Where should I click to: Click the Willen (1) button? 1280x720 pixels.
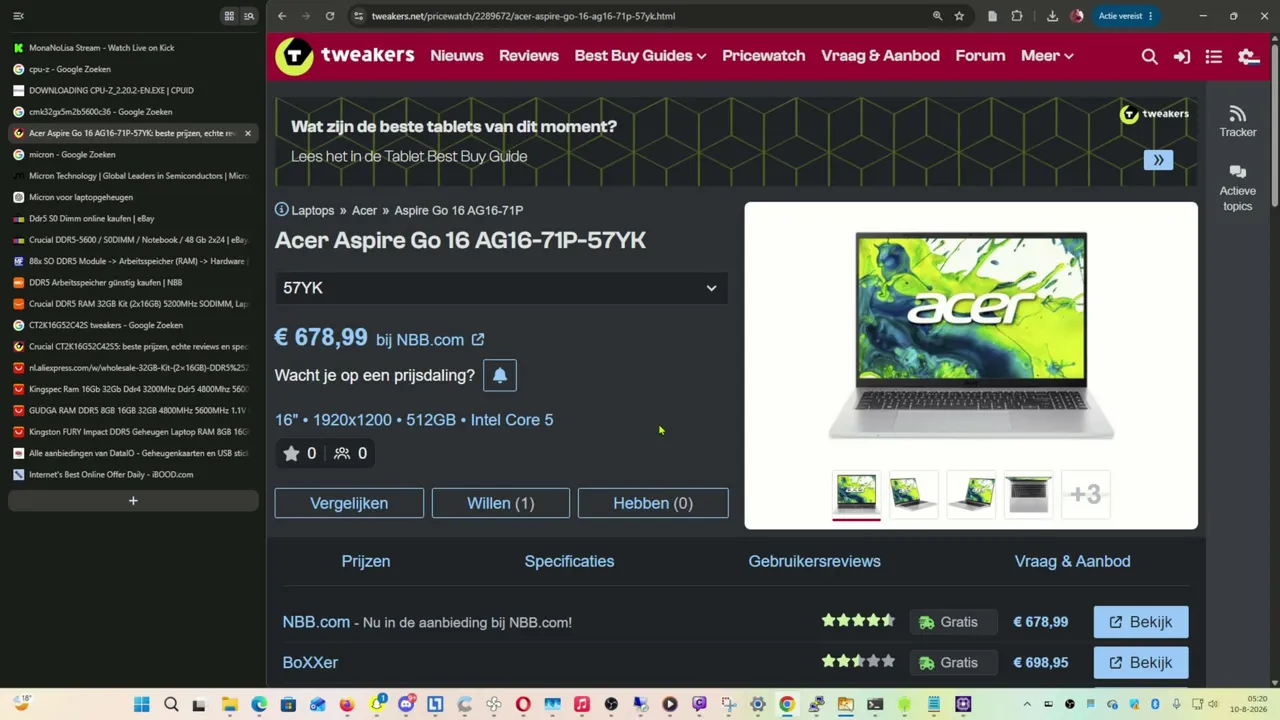click(x=500, y=503)
